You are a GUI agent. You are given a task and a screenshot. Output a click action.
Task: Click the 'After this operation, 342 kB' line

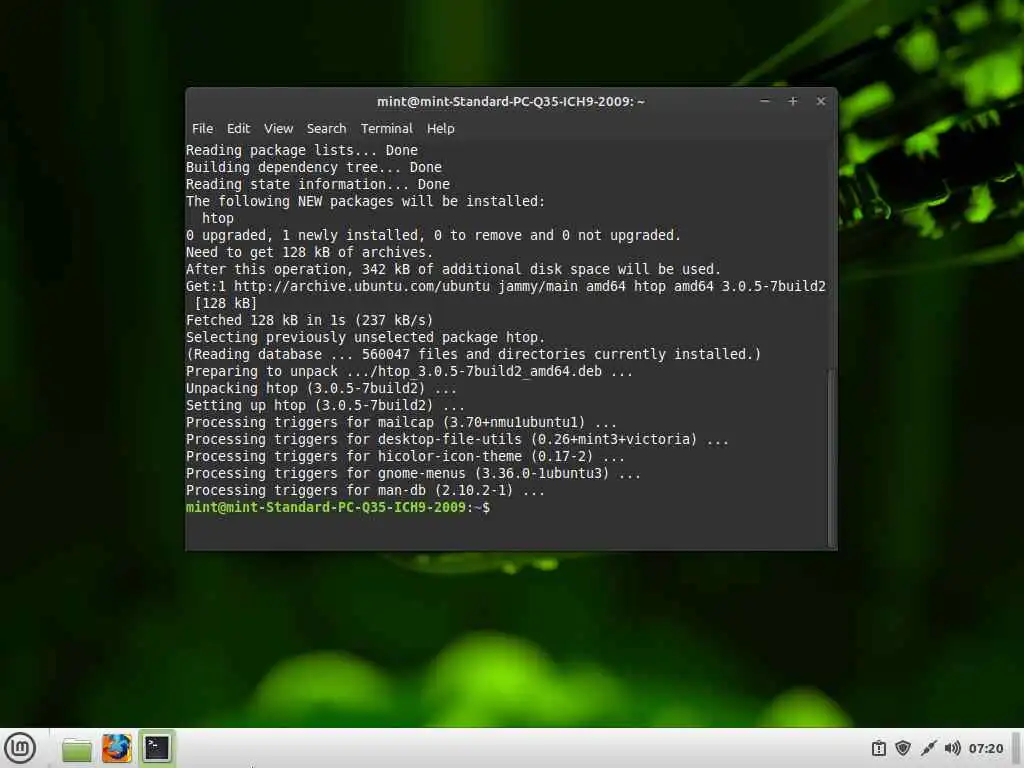click(453, 269)
